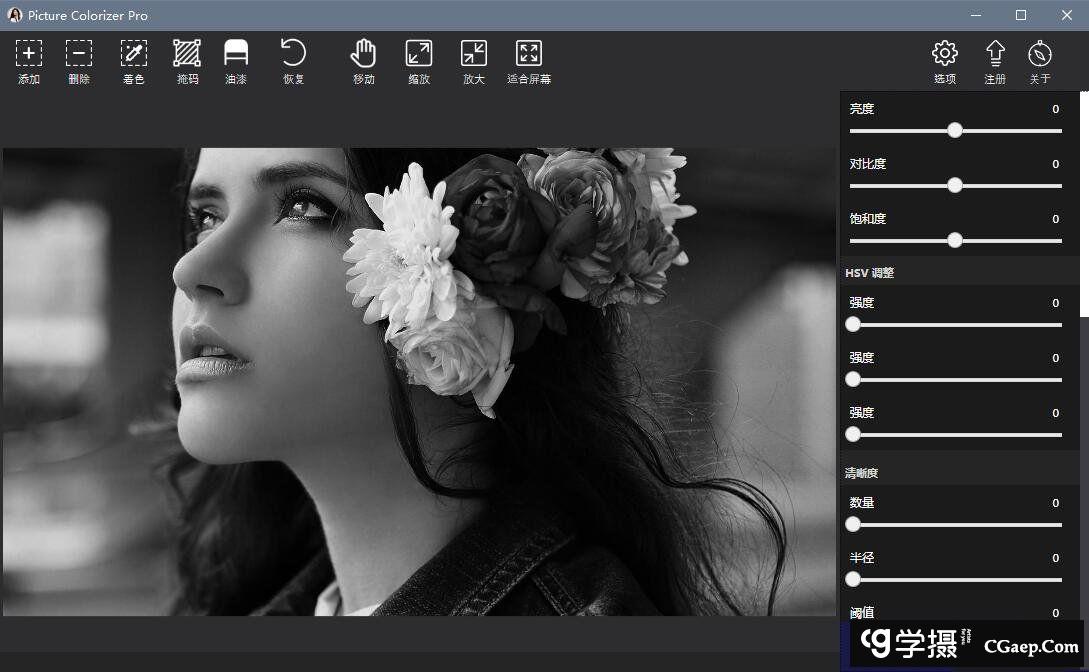Select the 移动 (Move) hand tool

click(363, 60)
